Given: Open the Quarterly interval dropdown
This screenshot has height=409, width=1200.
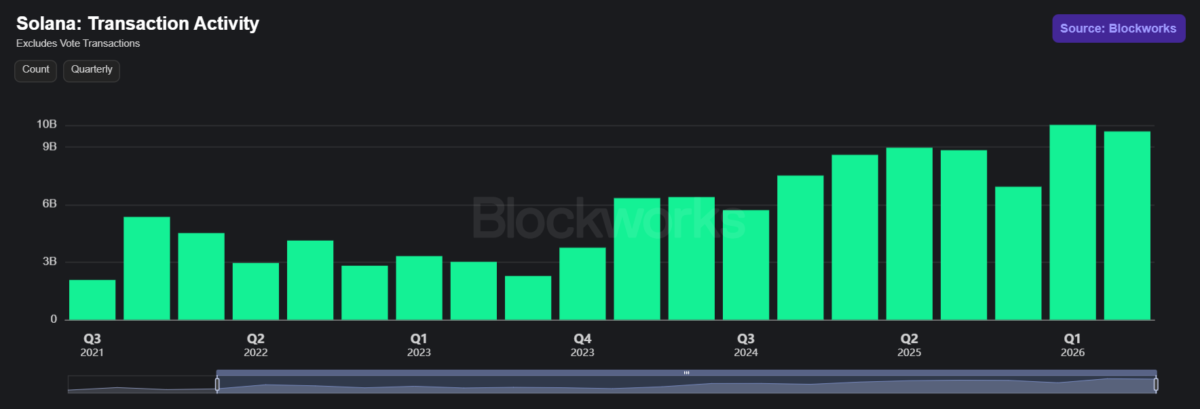Looking at the screenshot, I should (x=92, y=70).
